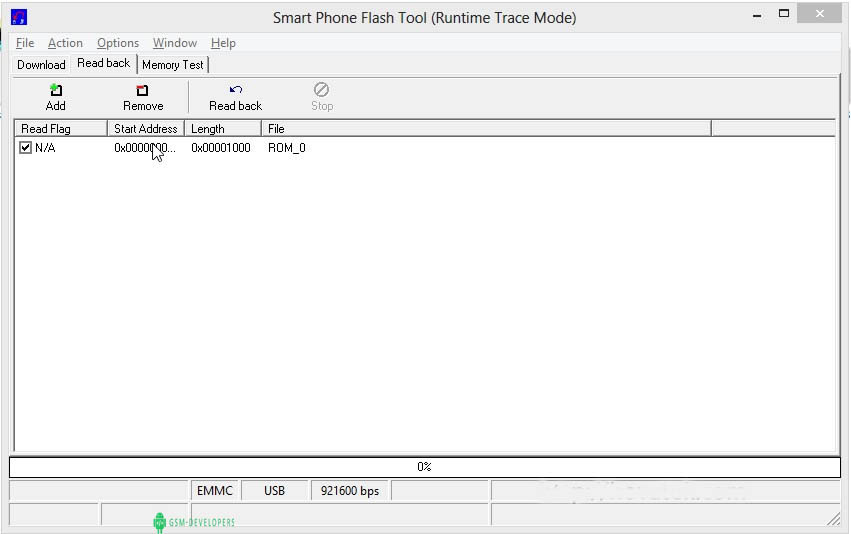
Task: Click the 921600 bps status field
Action: pyautogui.click(x=350, y=491)
